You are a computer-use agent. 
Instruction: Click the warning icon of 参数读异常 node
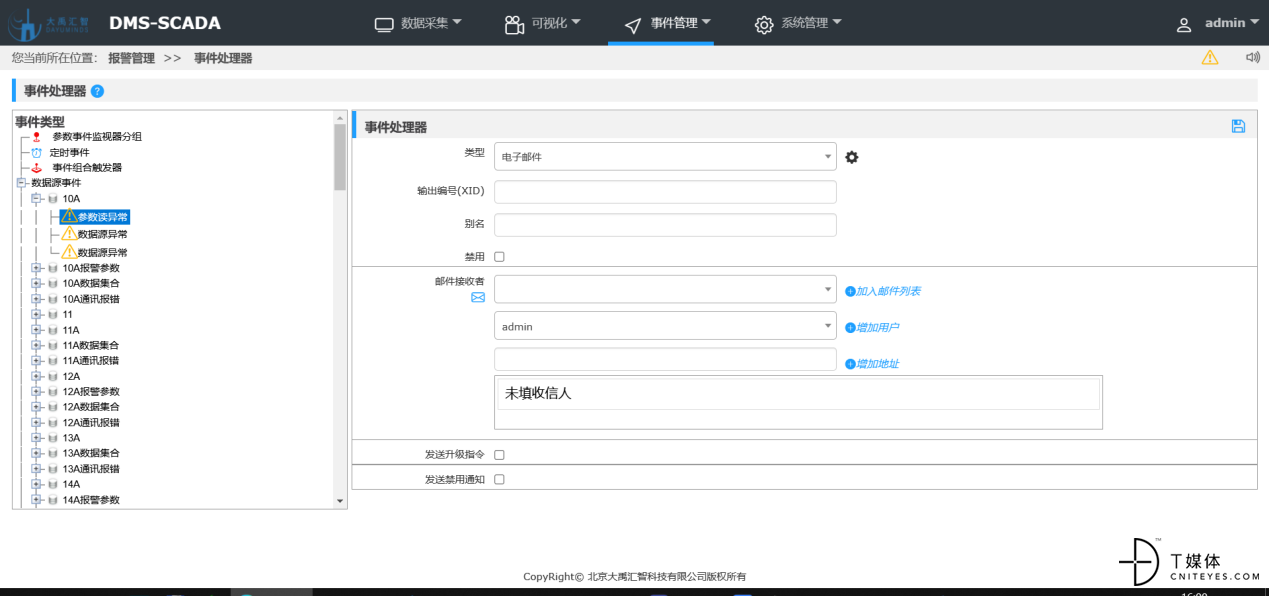[x=69, y=216]
